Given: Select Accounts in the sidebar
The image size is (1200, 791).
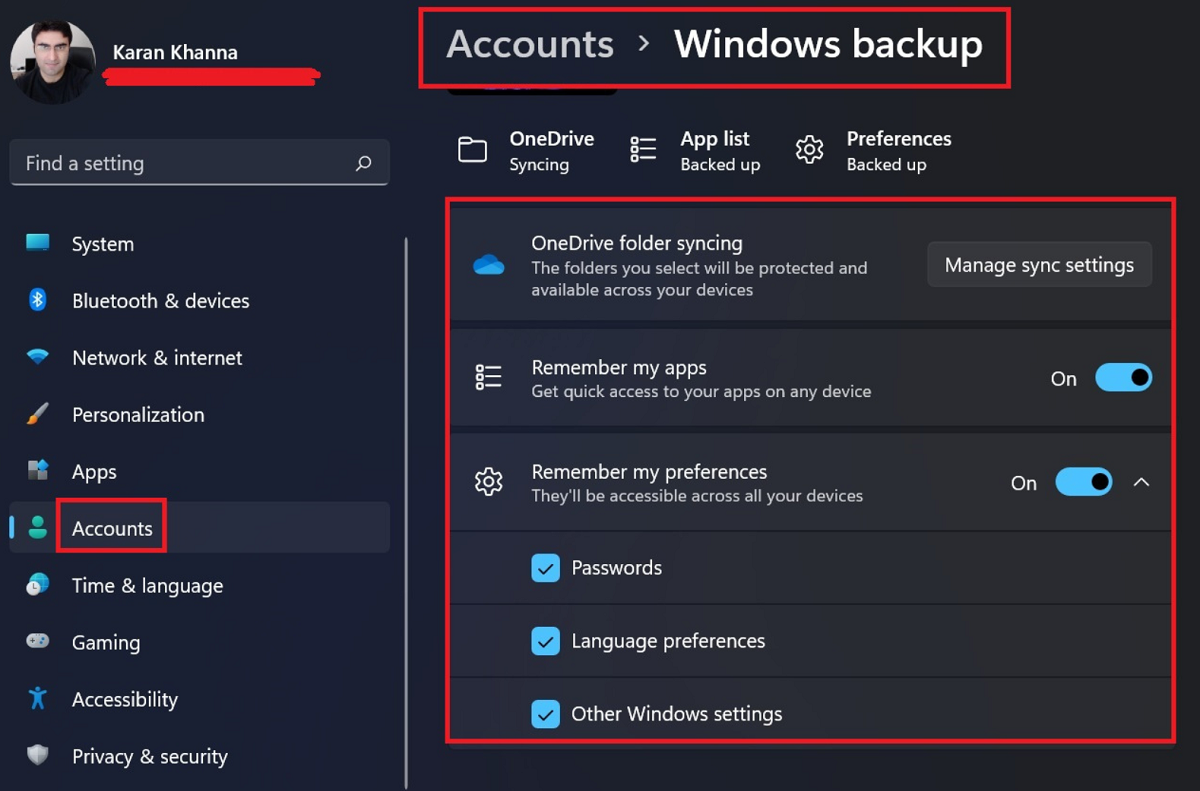Looking at the screenshot, I should pyautogui.click(x=111, y=527).
